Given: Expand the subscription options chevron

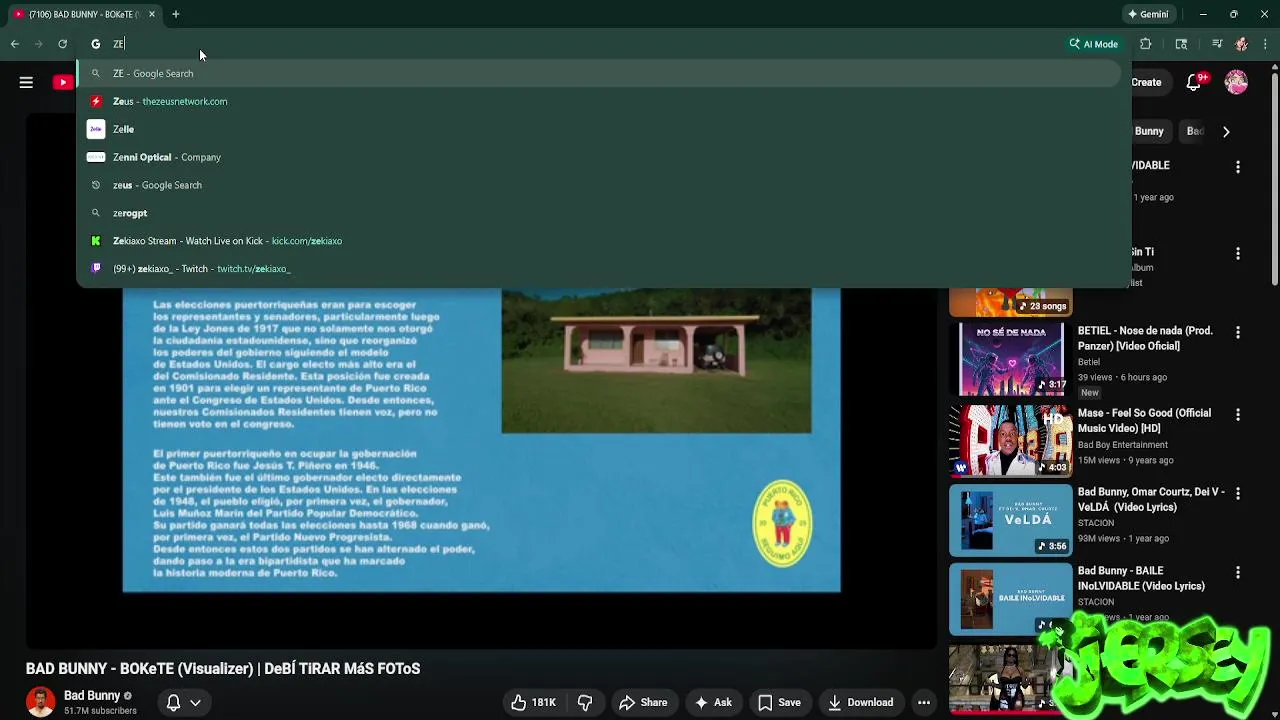Looking at the screenshot, I should [195, 703].
